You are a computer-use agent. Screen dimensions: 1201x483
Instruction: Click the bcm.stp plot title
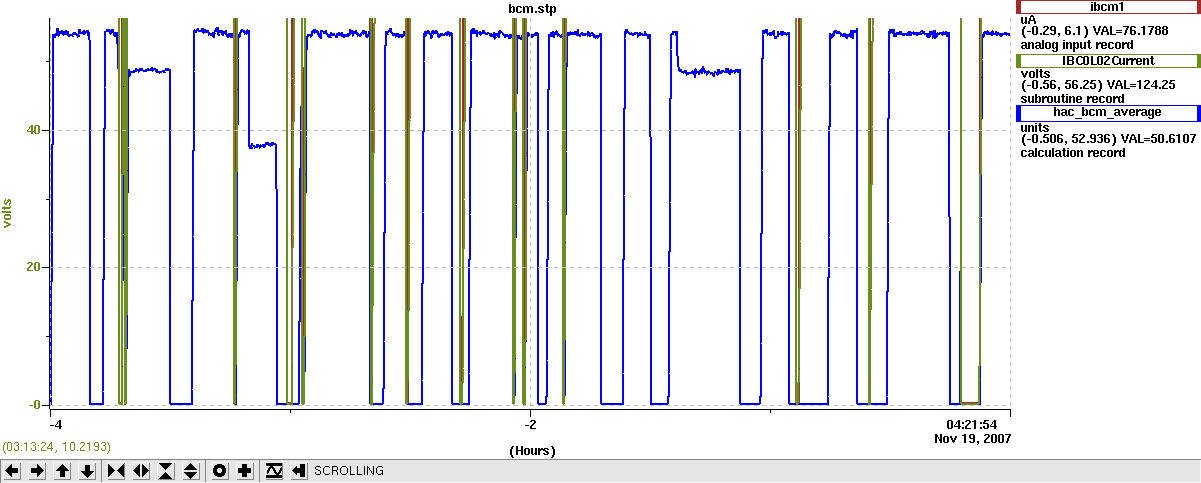[x=532, y=8]
